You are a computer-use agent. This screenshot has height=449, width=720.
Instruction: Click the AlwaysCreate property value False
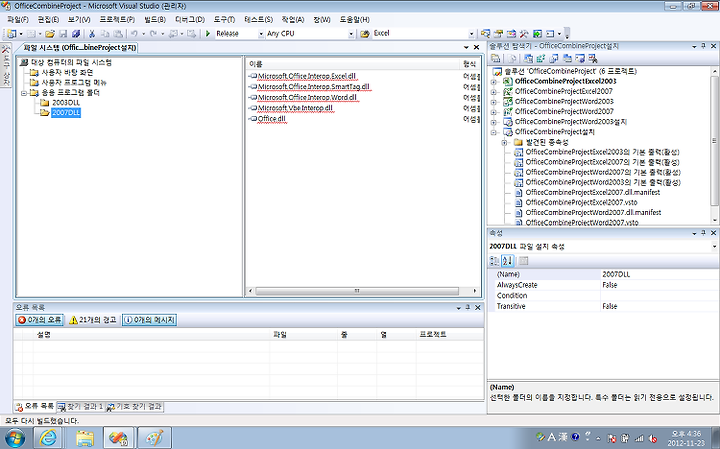click(x=658, y=285)
